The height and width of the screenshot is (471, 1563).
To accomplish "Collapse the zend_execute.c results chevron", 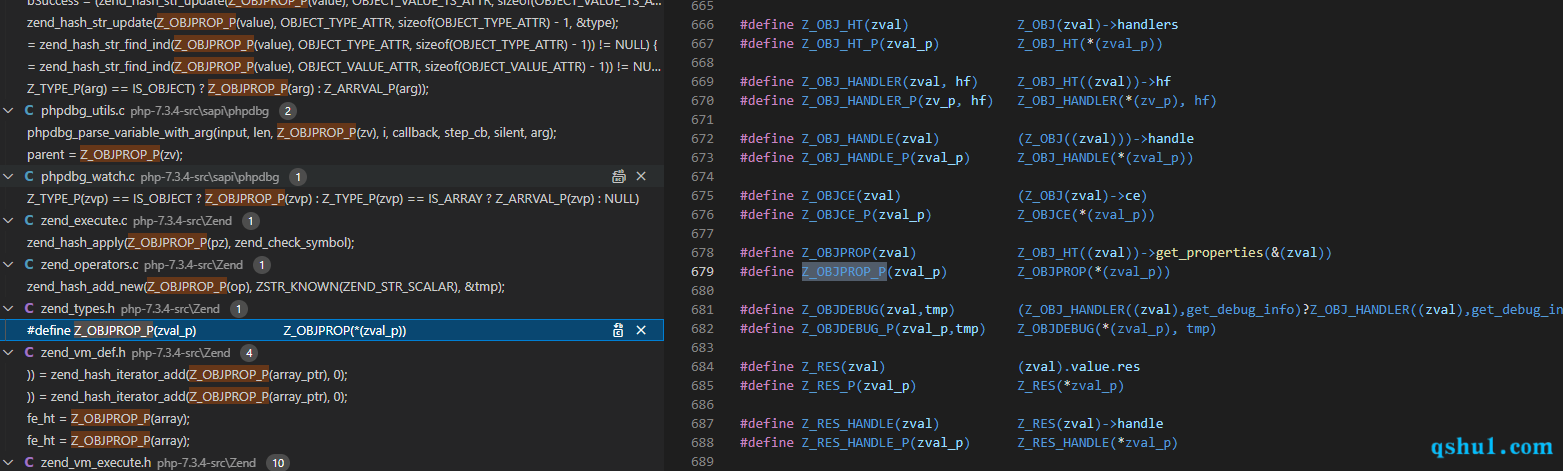I will coord(10,220).
